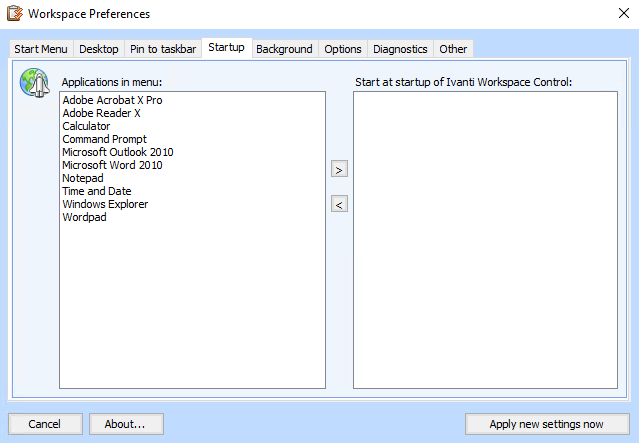The height and width of the screenshot is (443, 639).
Task: Select the Background tab
Action: pos(284,49)
